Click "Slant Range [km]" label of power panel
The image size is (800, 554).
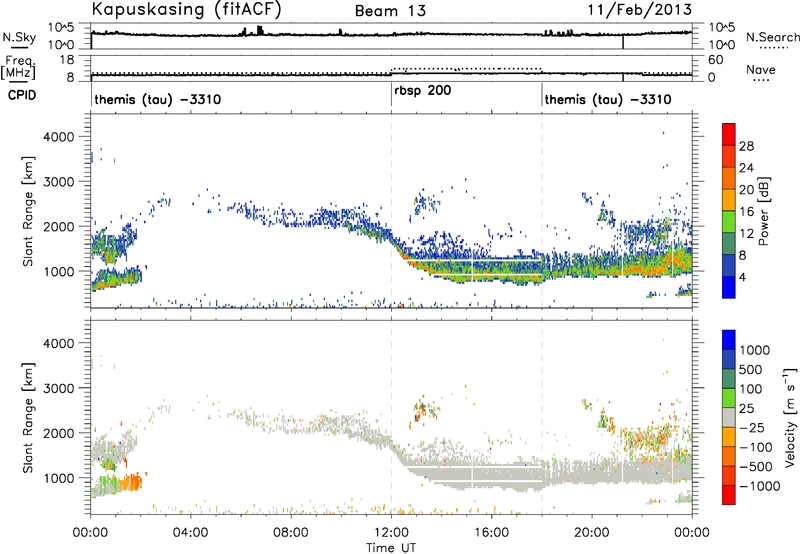point(29,211)
